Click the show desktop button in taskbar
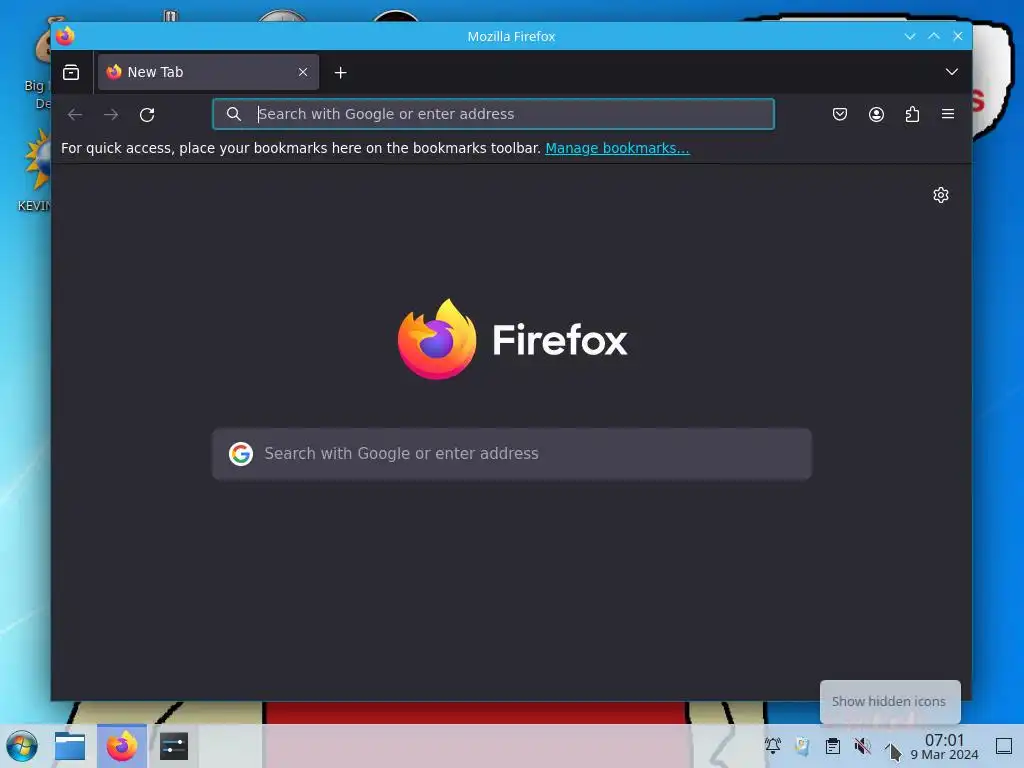 pos(1004,745)
